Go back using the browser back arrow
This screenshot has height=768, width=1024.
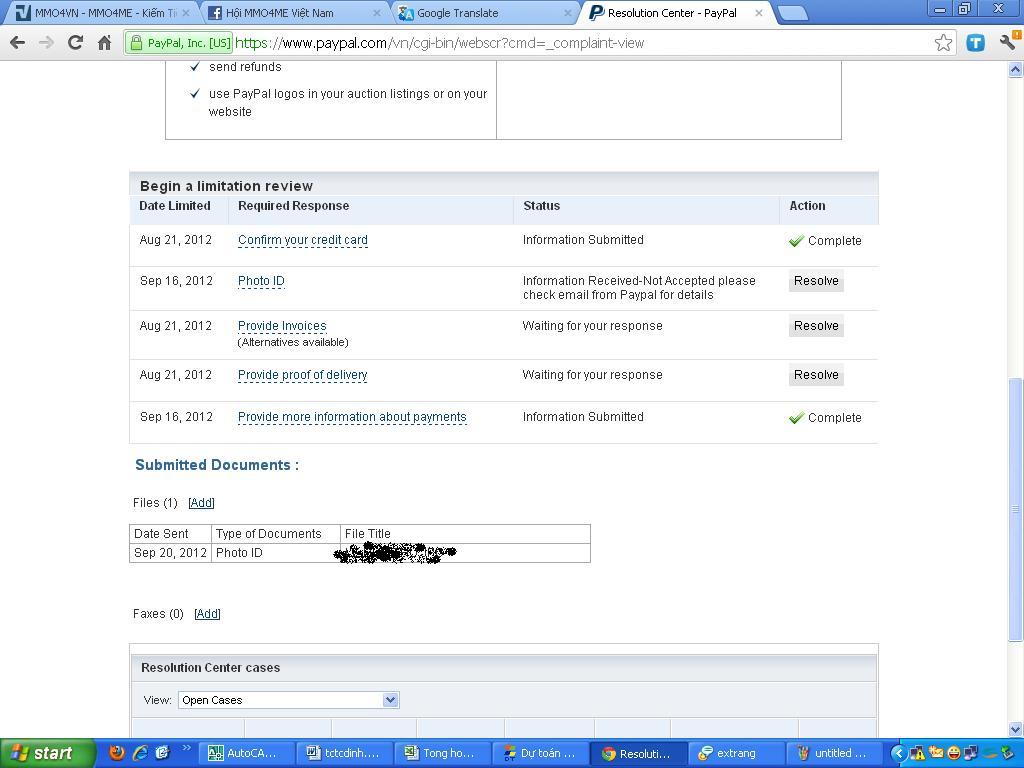pos(18,43)
